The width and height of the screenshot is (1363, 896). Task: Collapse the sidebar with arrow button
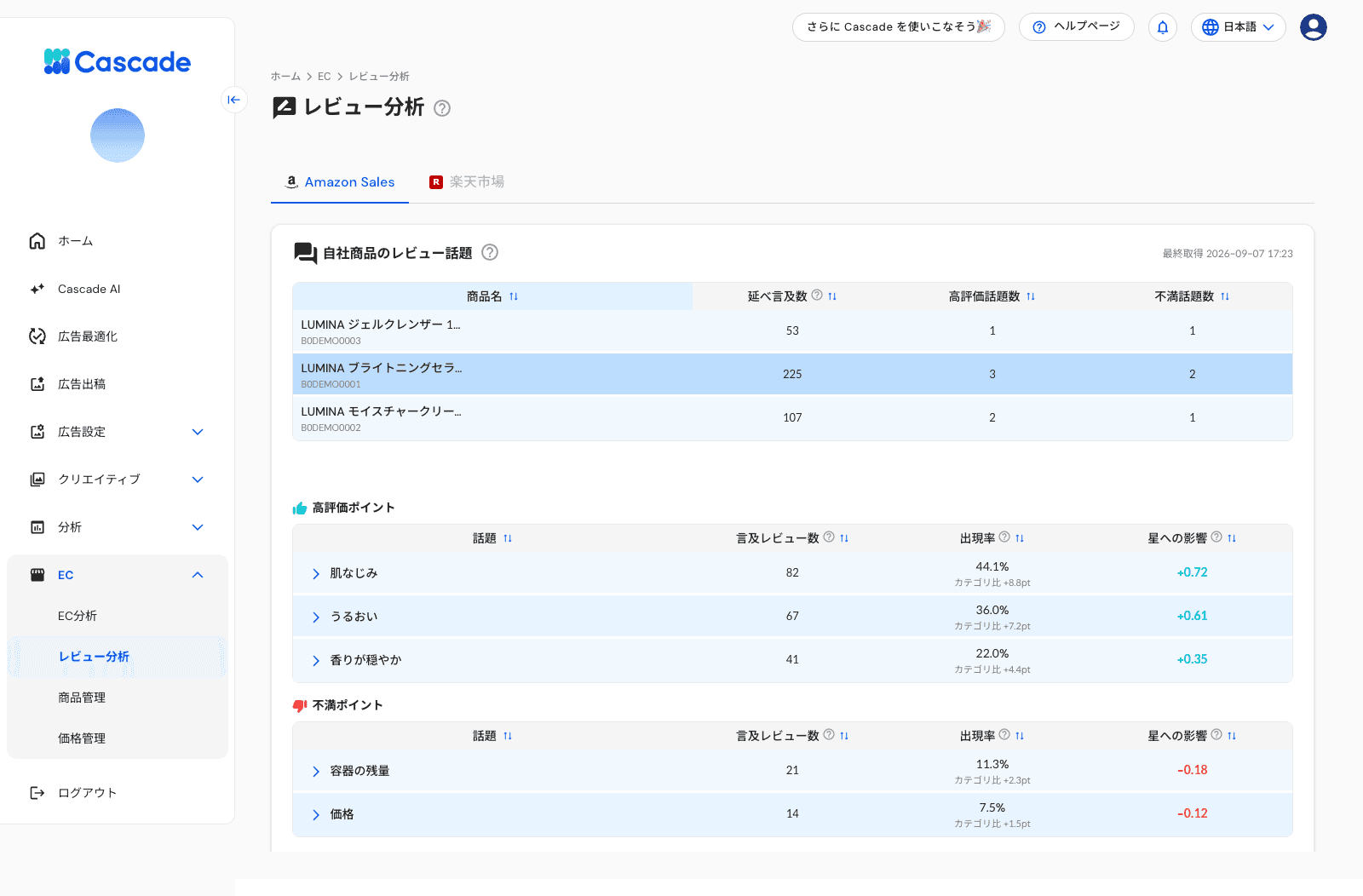coord(234,100)
